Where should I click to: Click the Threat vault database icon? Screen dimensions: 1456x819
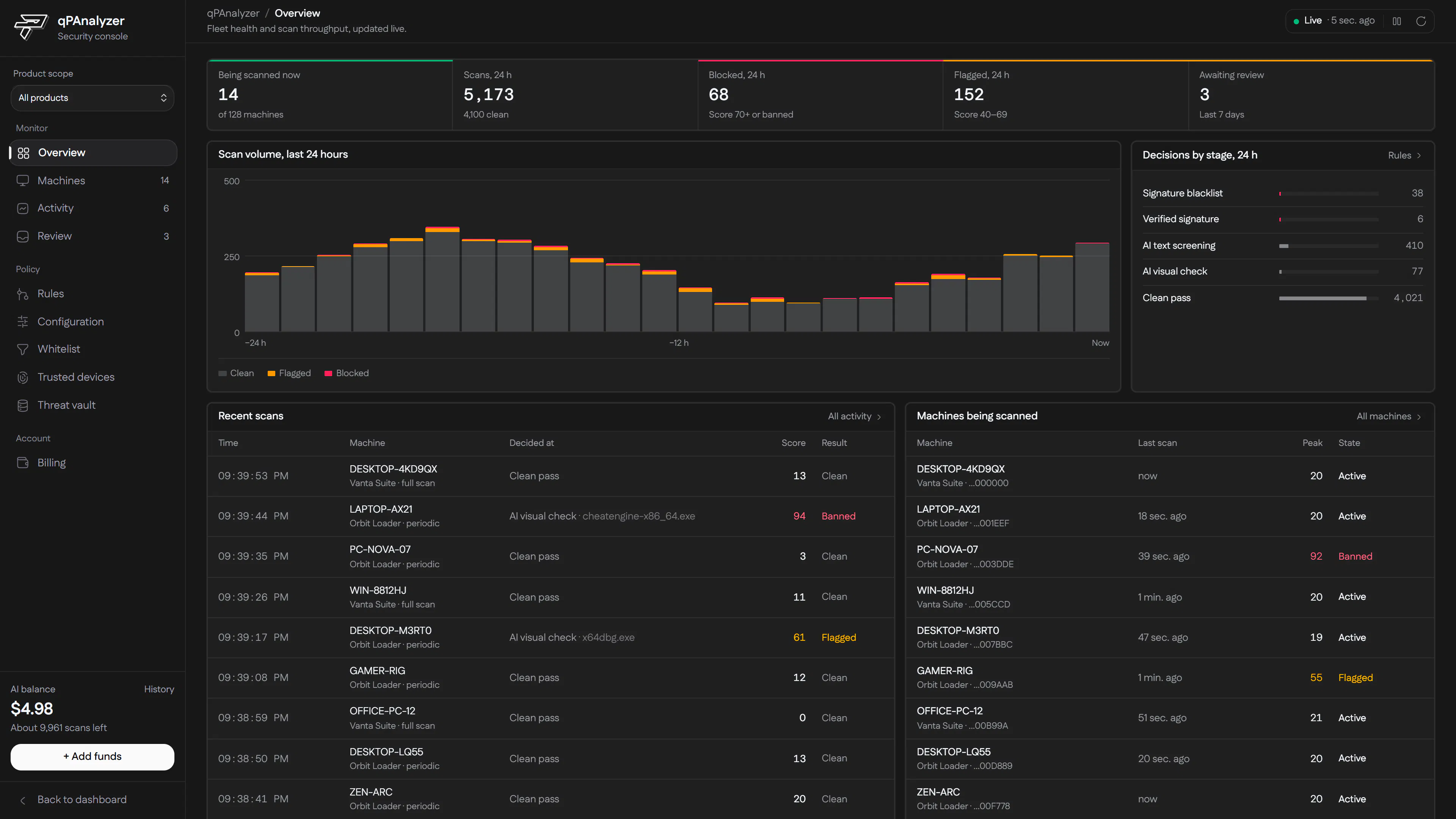point(23,405)
